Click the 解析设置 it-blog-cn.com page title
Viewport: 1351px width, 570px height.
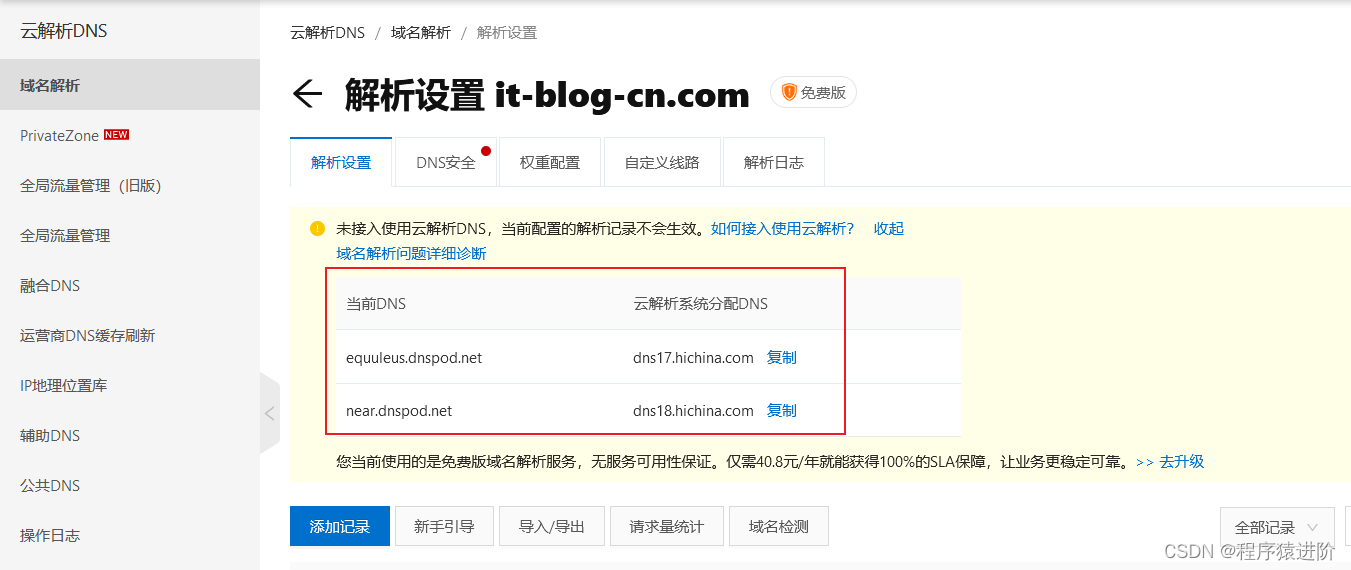coord(547,95)
